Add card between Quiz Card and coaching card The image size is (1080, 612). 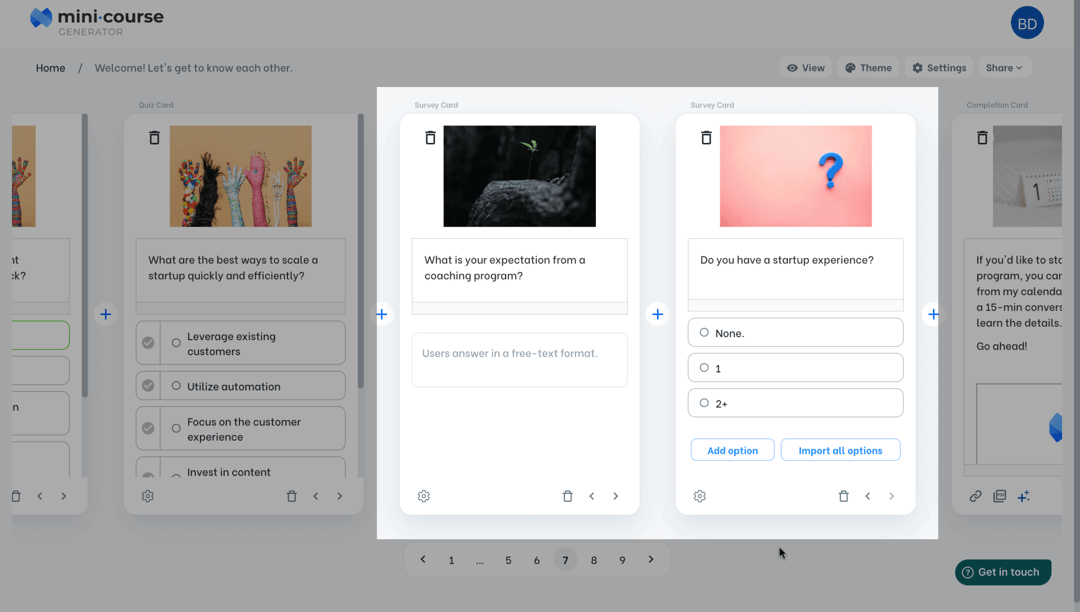(382, 314)
